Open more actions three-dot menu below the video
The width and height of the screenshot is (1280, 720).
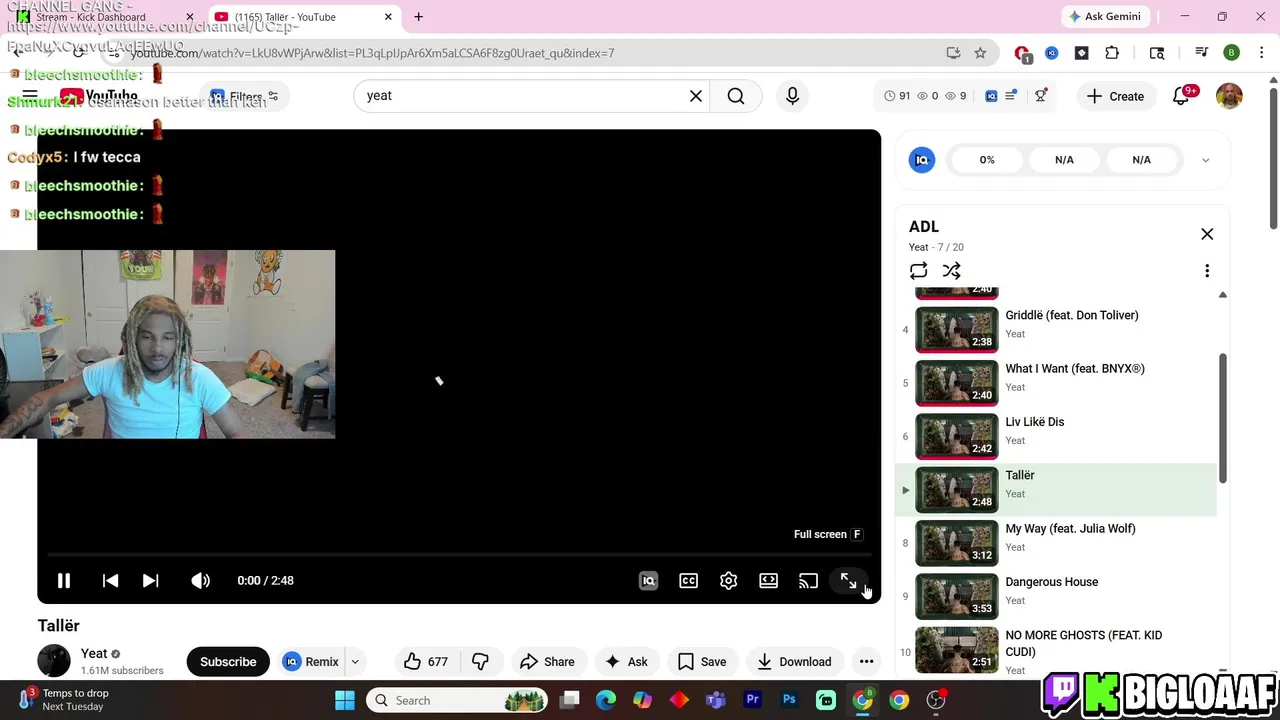coord(866,661)
